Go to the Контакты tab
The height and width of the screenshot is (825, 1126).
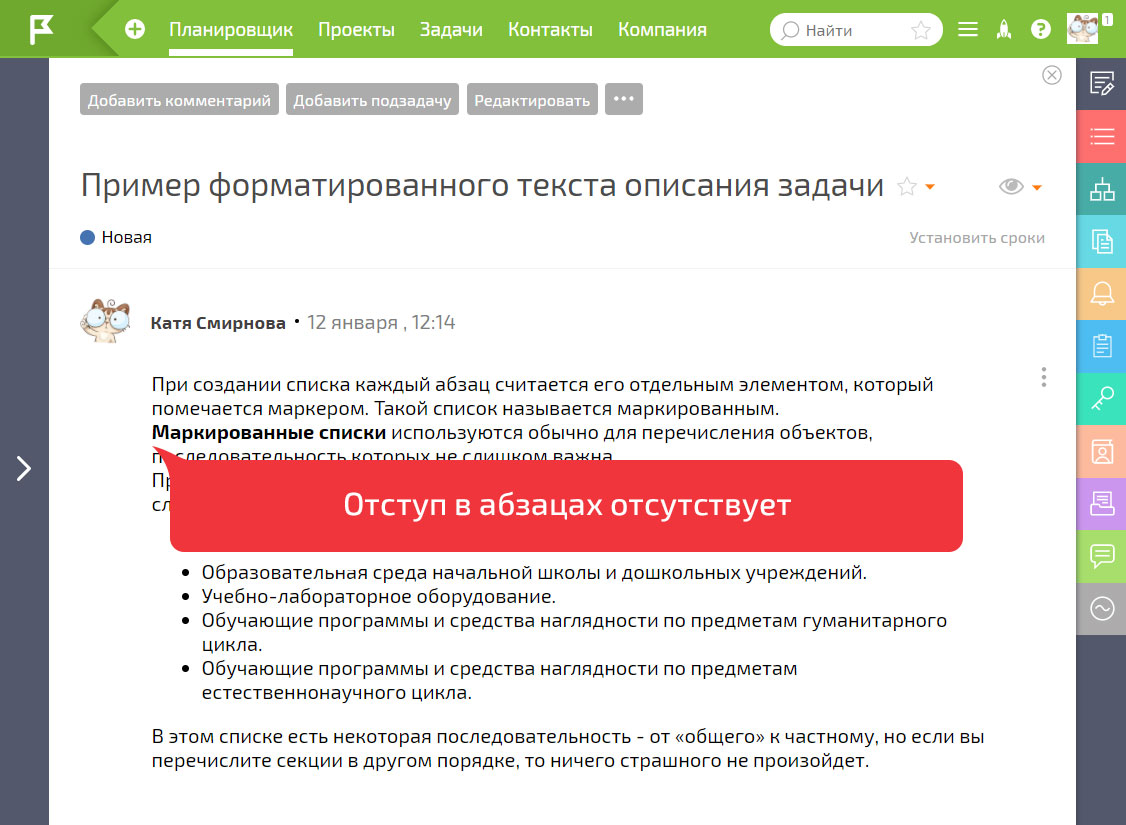click(x=550, y=29)
